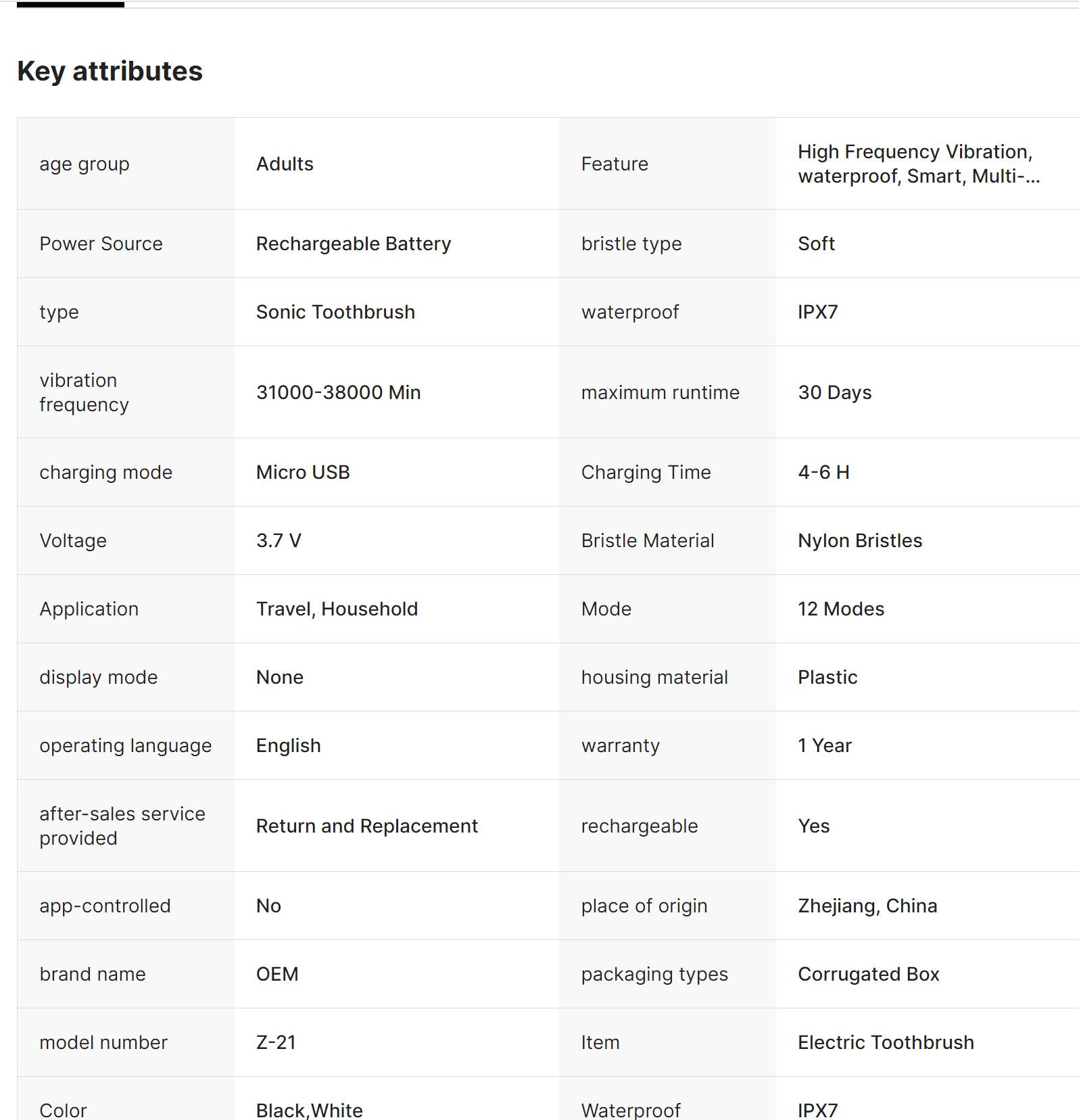1079x1120 pixels.
Task: Click the 12 Modes value
Action: tap(840, 609)
